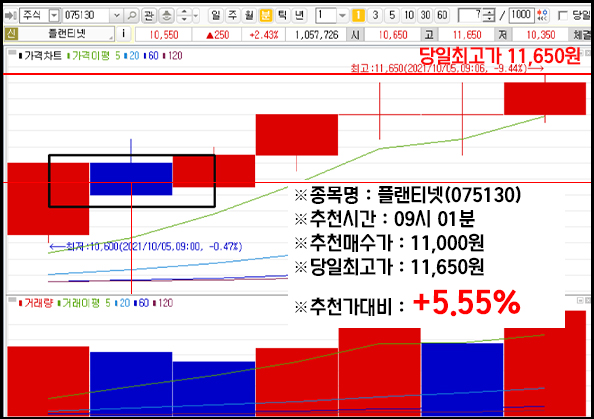Screen dimensions: 594x419
Task: Click the info 'i' icon next to the stock name
Action: coord(123,34)
